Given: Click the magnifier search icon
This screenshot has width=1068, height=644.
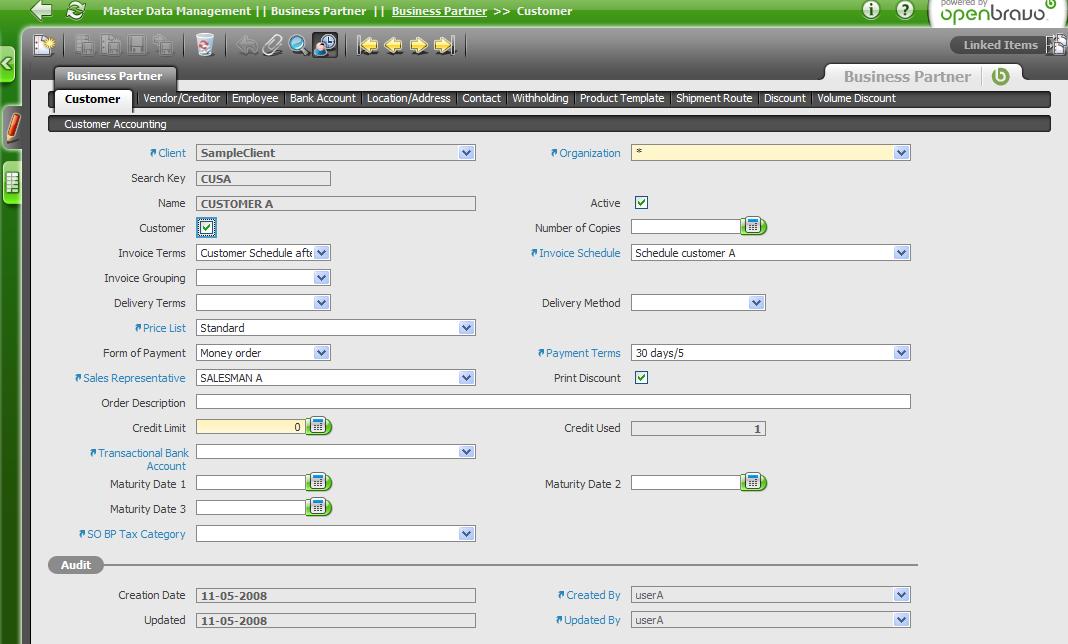Looking at the screenshot, I should tap(298, 45).
